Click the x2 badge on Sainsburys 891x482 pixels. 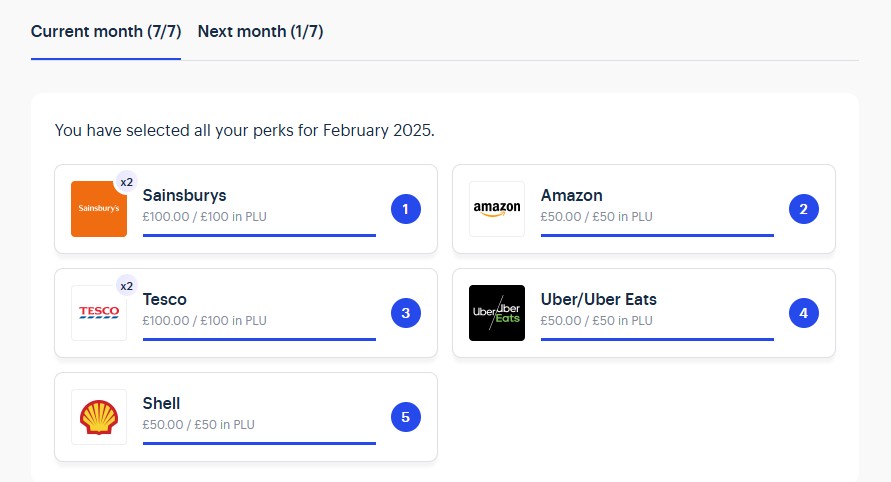(126, 182)
